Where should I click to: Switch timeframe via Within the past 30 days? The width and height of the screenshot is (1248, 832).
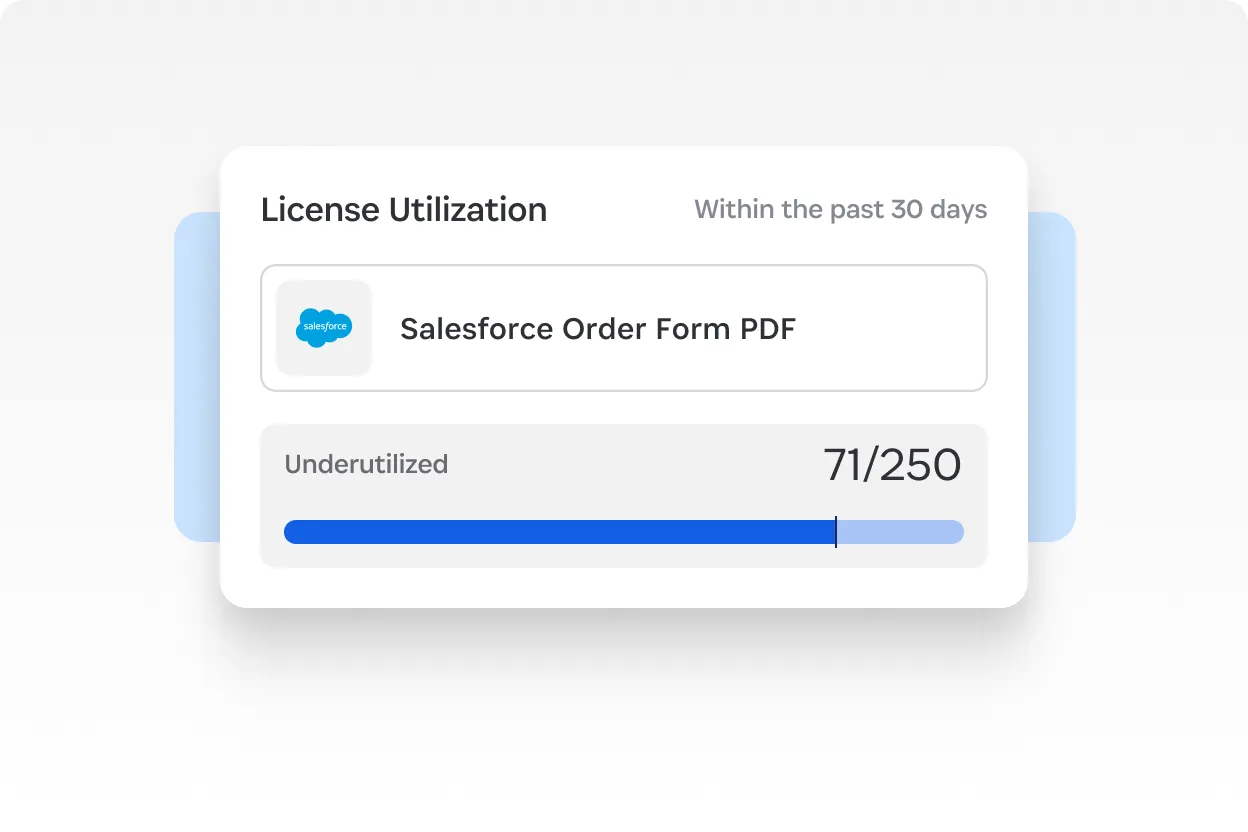tap(840, 209)
